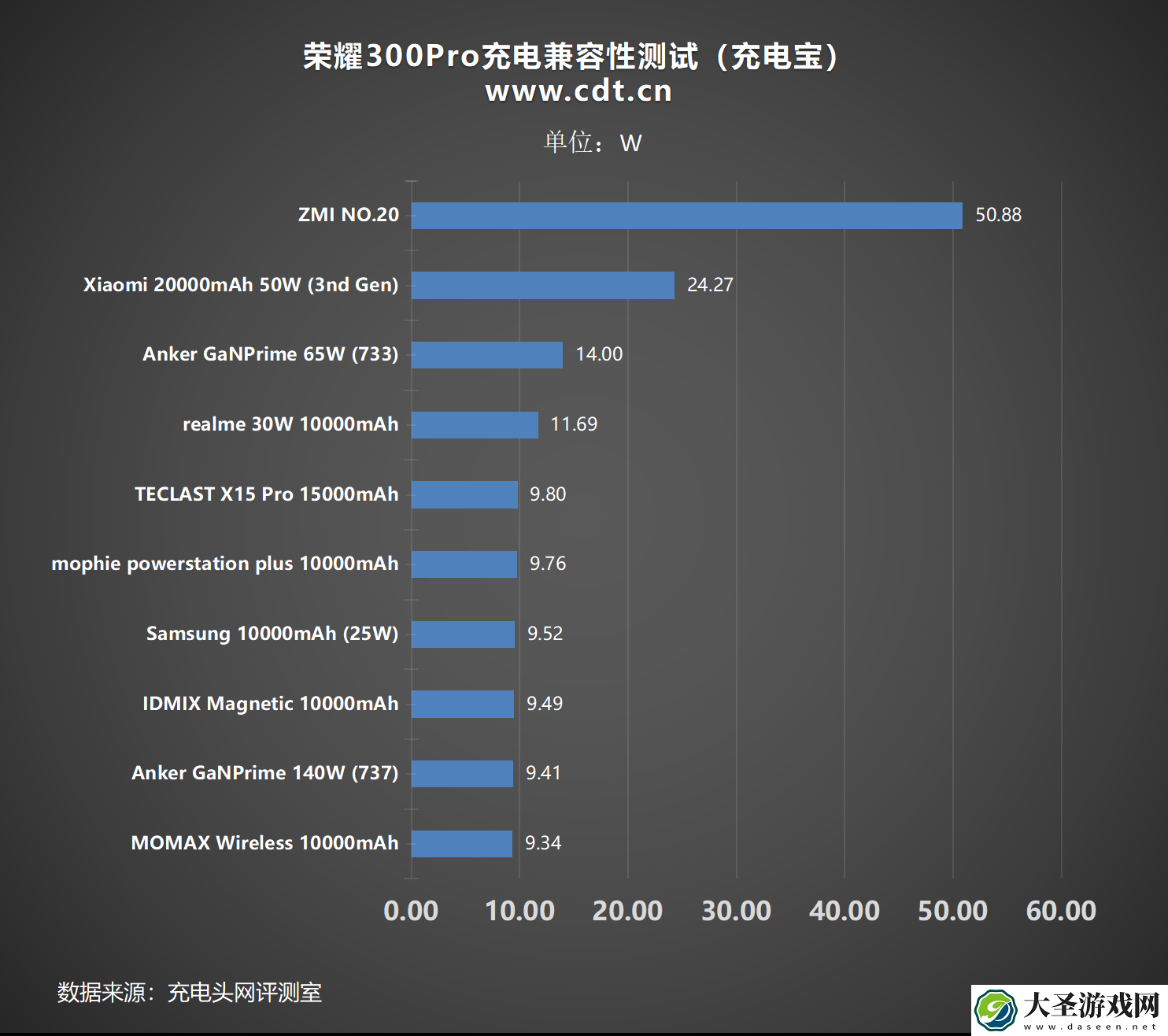The height and width of the screenshot is (1036, 1168).
Task: Click the 9.41 data value
Action: [544, 773]
